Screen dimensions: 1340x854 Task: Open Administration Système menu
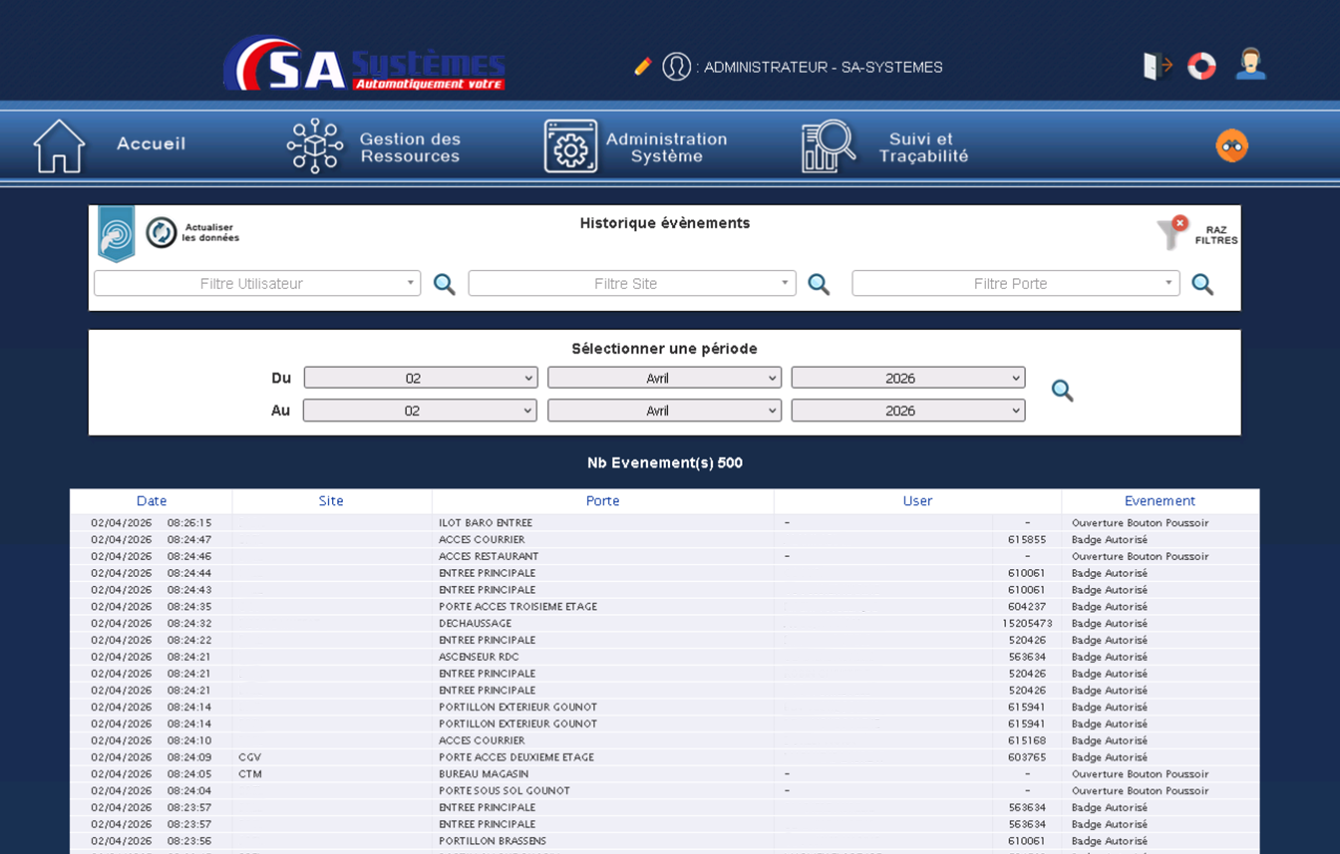point(636,147)
